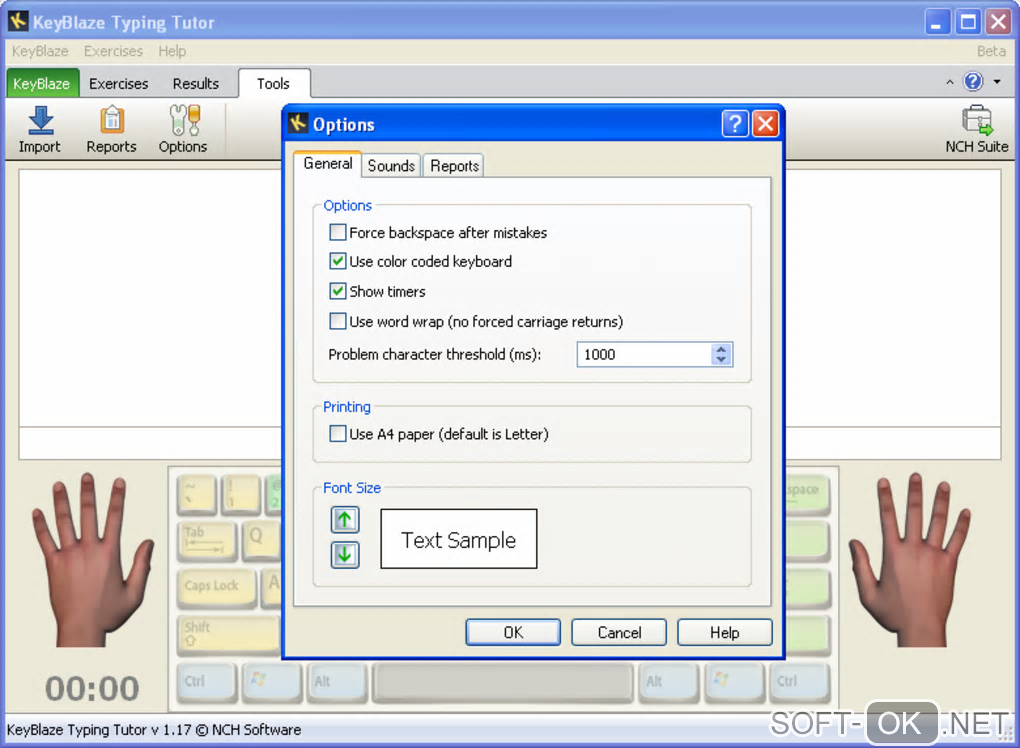Click the Options dialog title icon
This screenshot has height=748, width=1020.
[x=298, y=123]
